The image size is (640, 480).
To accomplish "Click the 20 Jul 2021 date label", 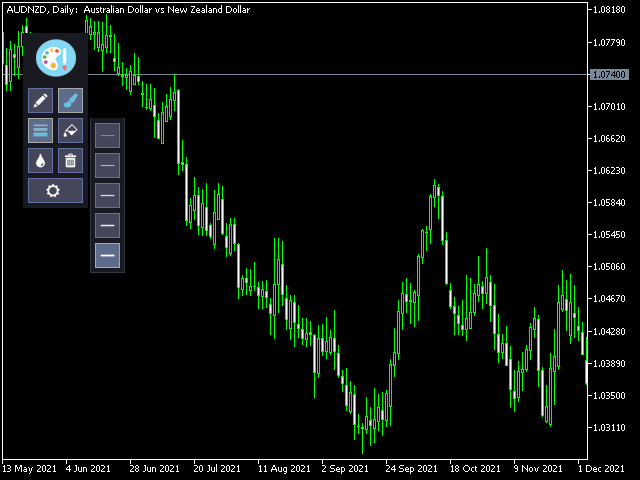I will [217, 469].
